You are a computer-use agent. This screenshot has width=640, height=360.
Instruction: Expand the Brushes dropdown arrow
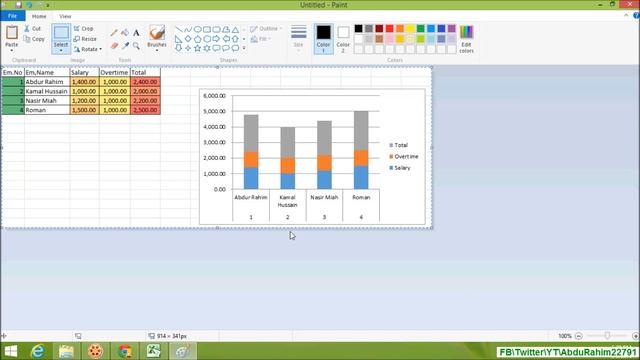pos(157,51)
